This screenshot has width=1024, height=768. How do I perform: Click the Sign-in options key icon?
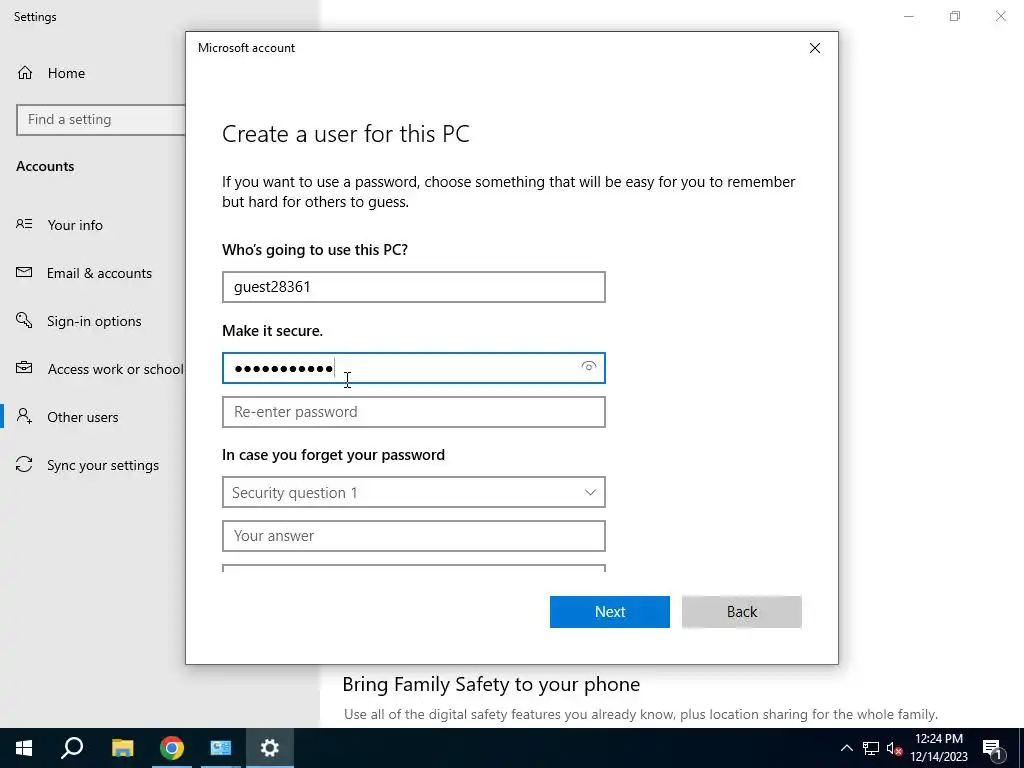tap(24, 320)
